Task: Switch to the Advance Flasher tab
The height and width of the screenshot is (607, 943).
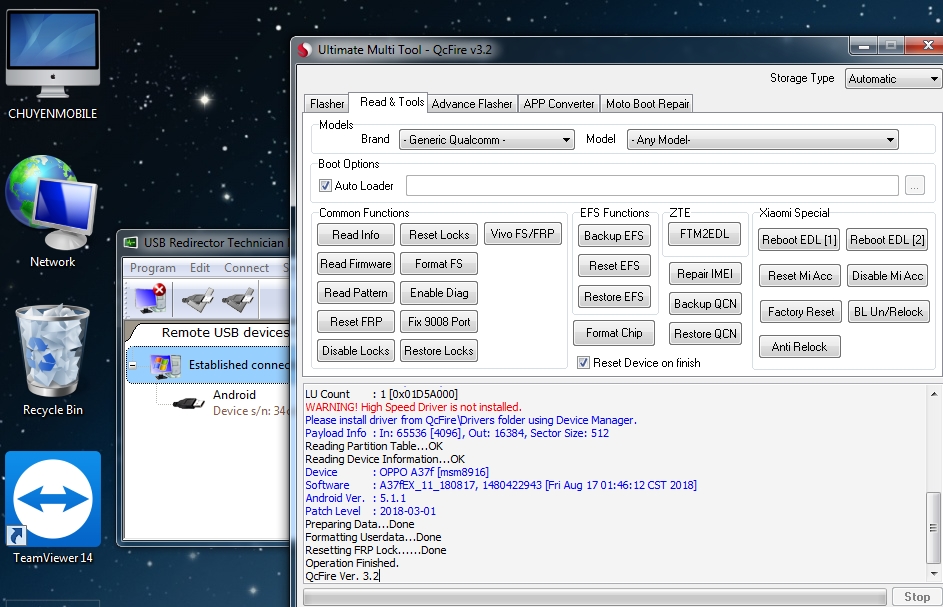Action: [472, 103]
